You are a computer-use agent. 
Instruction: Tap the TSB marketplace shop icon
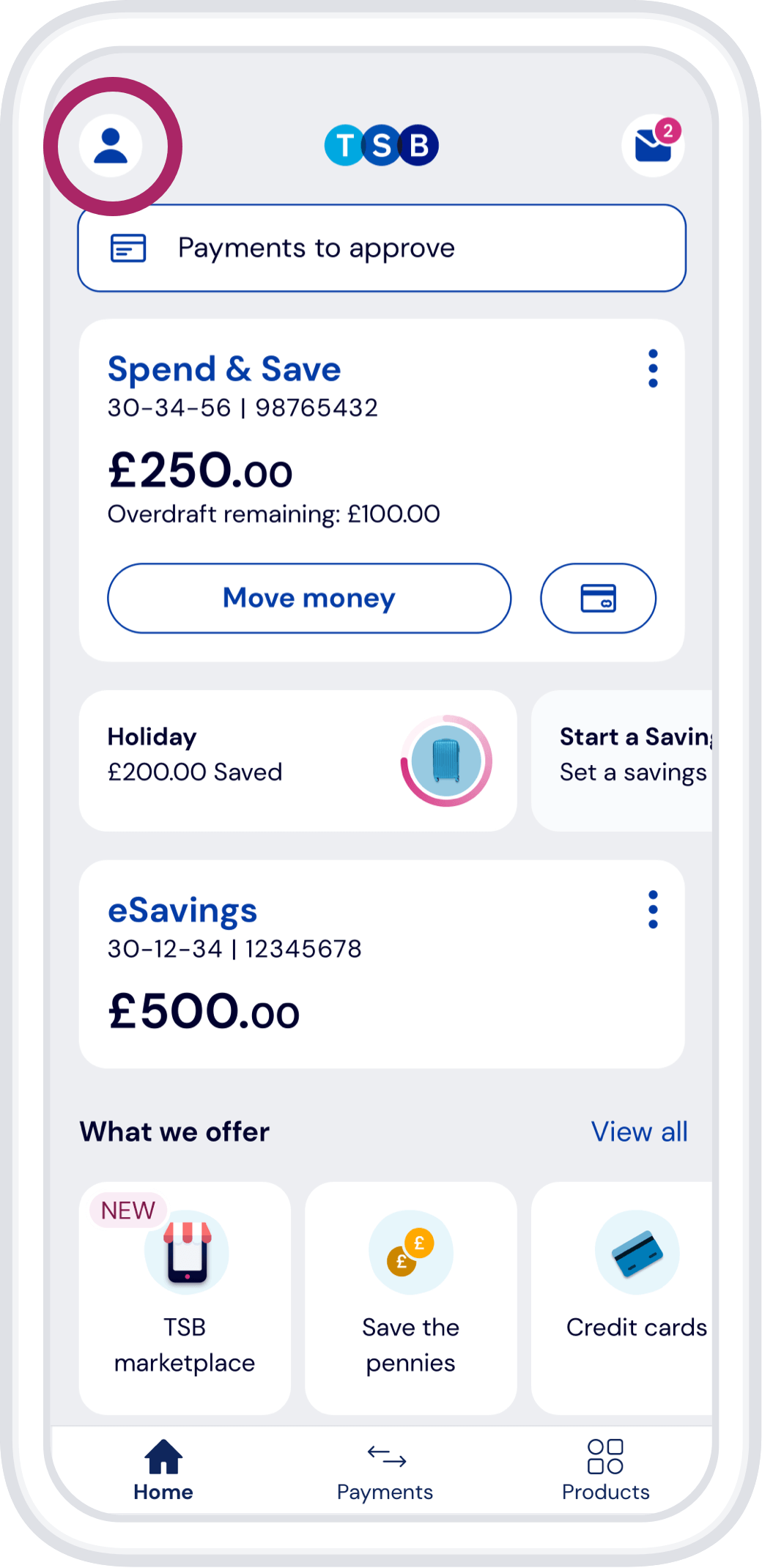[x=187, y=1252]
